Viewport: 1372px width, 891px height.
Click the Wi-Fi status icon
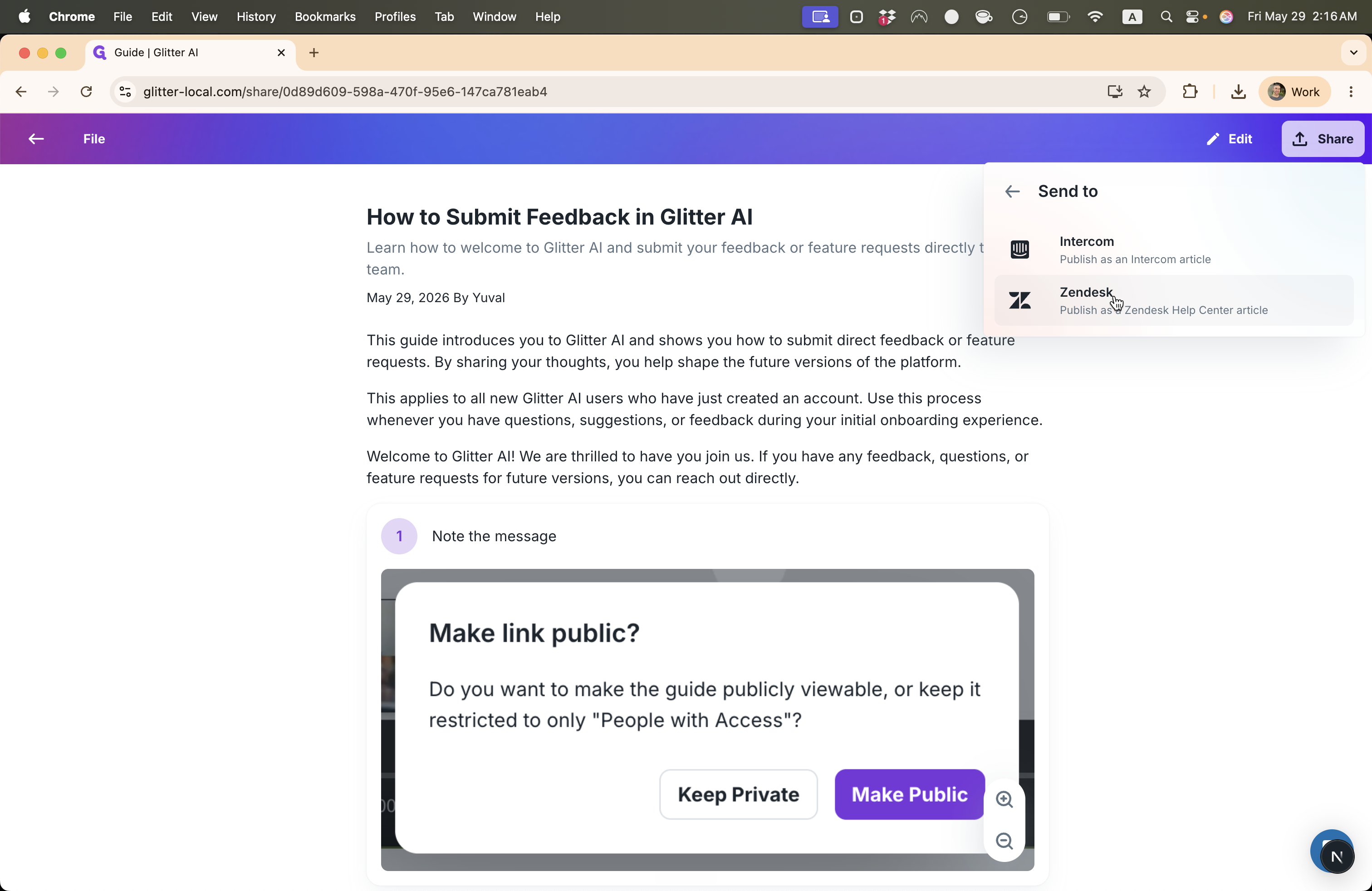coord(1095,17)
